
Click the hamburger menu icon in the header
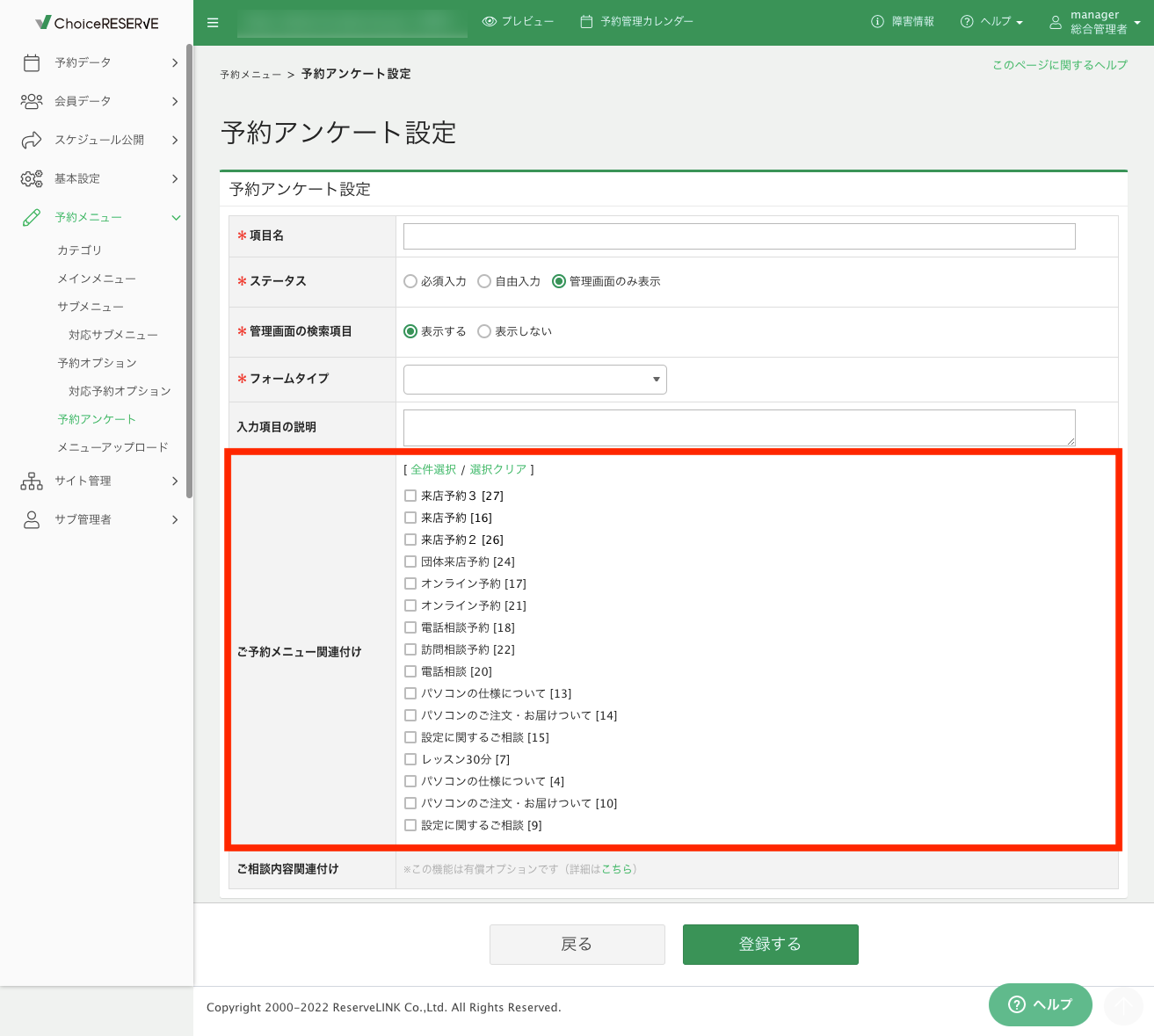(213, 23)
